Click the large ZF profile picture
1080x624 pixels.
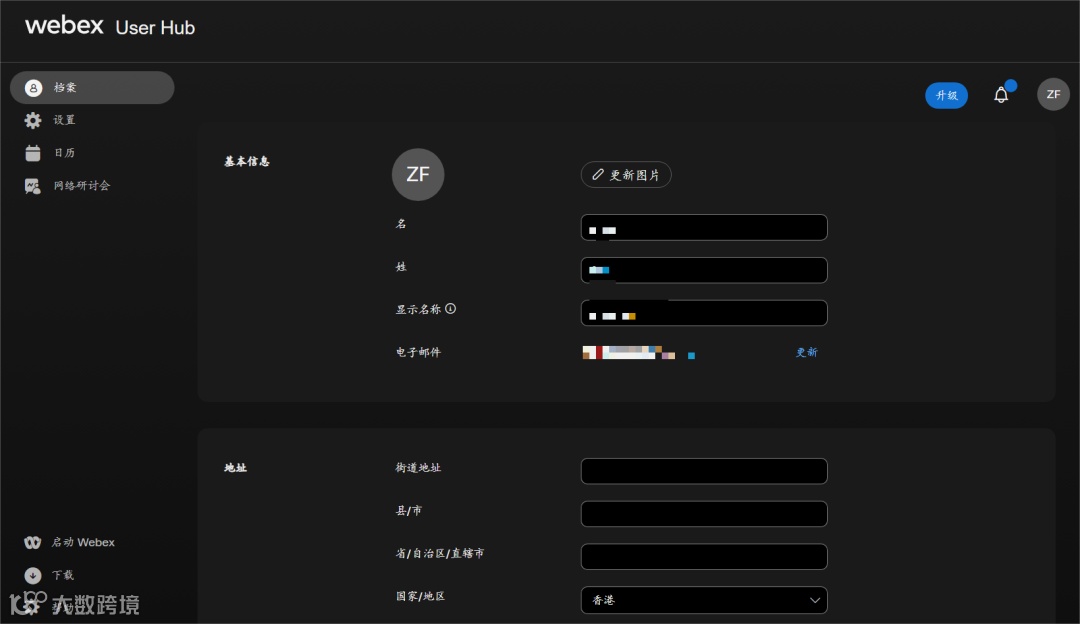click(418, 174)
